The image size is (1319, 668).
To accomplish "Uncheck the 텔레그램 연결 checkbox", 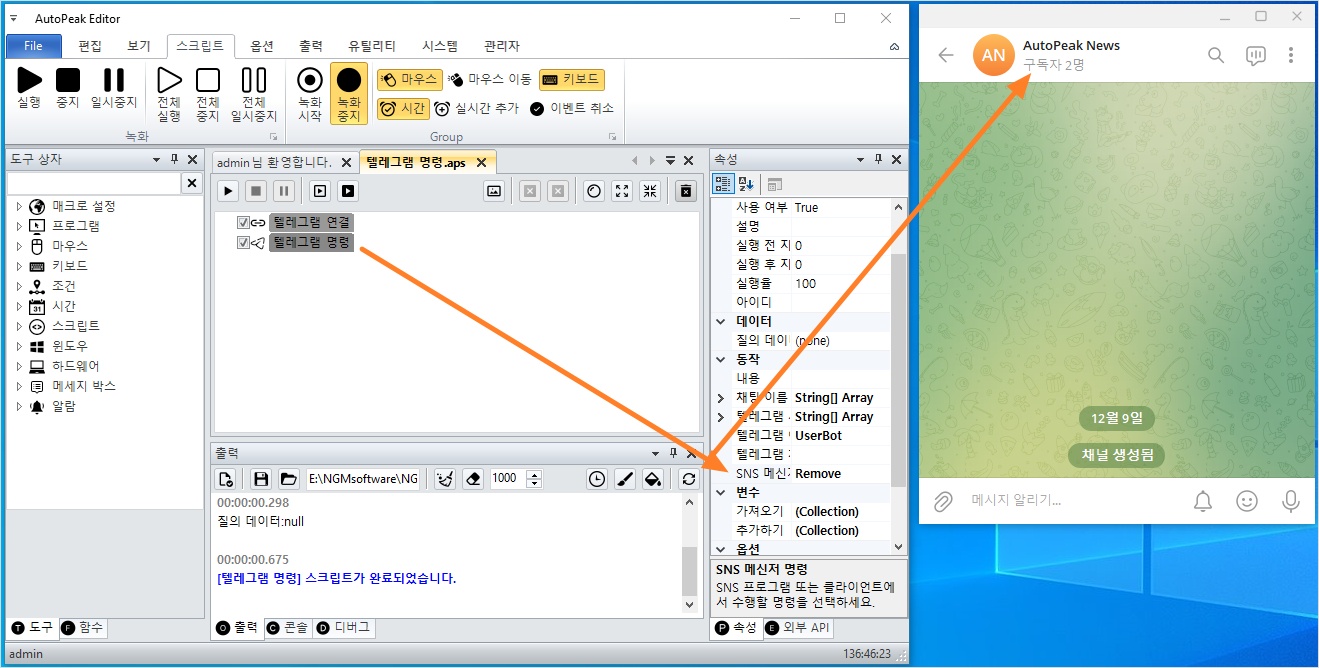I will click(243, 222).
